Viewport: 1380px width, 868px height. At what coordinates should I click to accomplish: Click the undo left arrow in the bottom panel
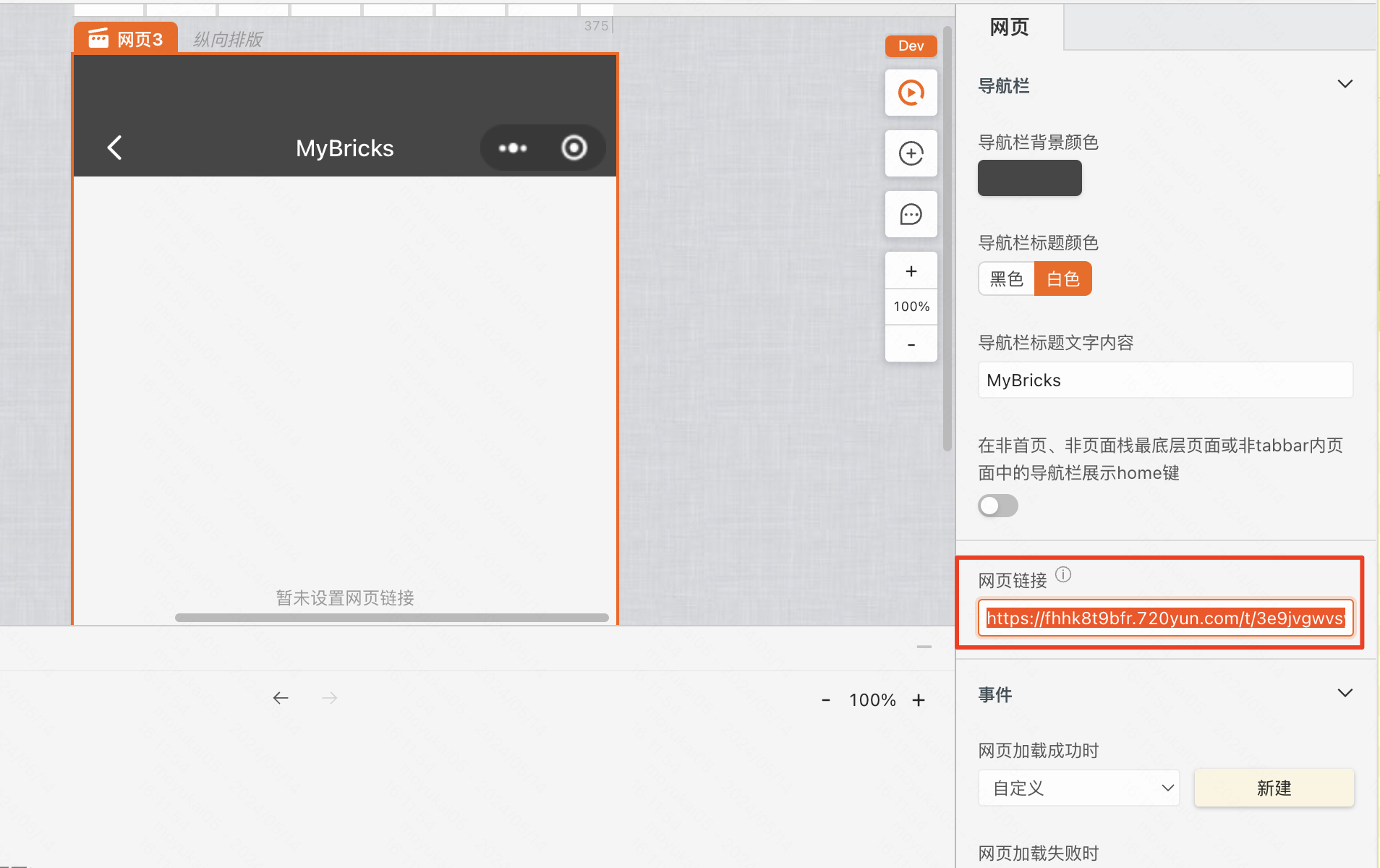coord(281,698)
